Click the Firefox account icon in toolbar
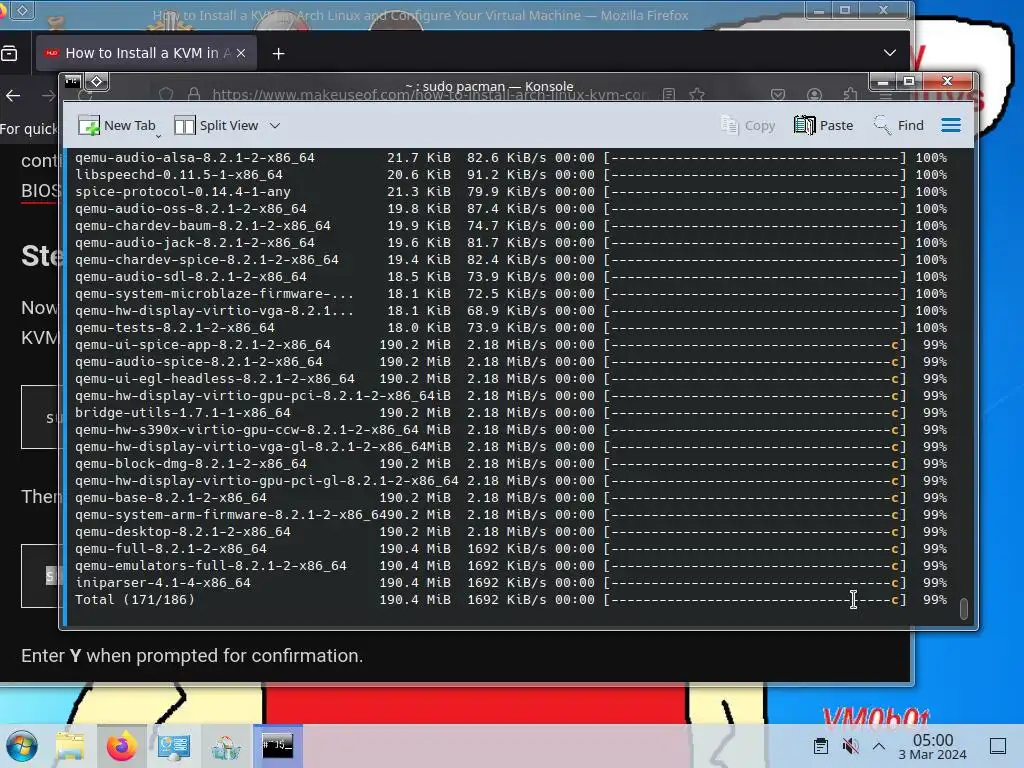Viewport: 1024px width, 768px height. click(x=814, y=95)
